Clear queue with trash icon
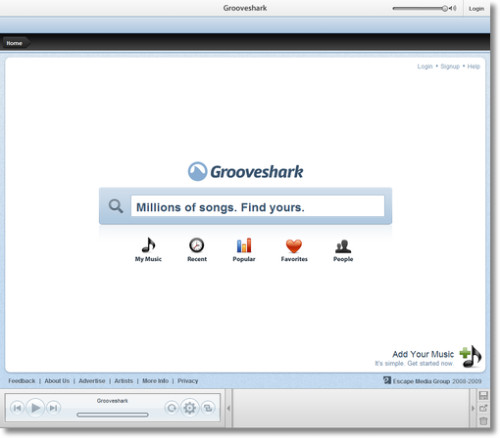 483,421
